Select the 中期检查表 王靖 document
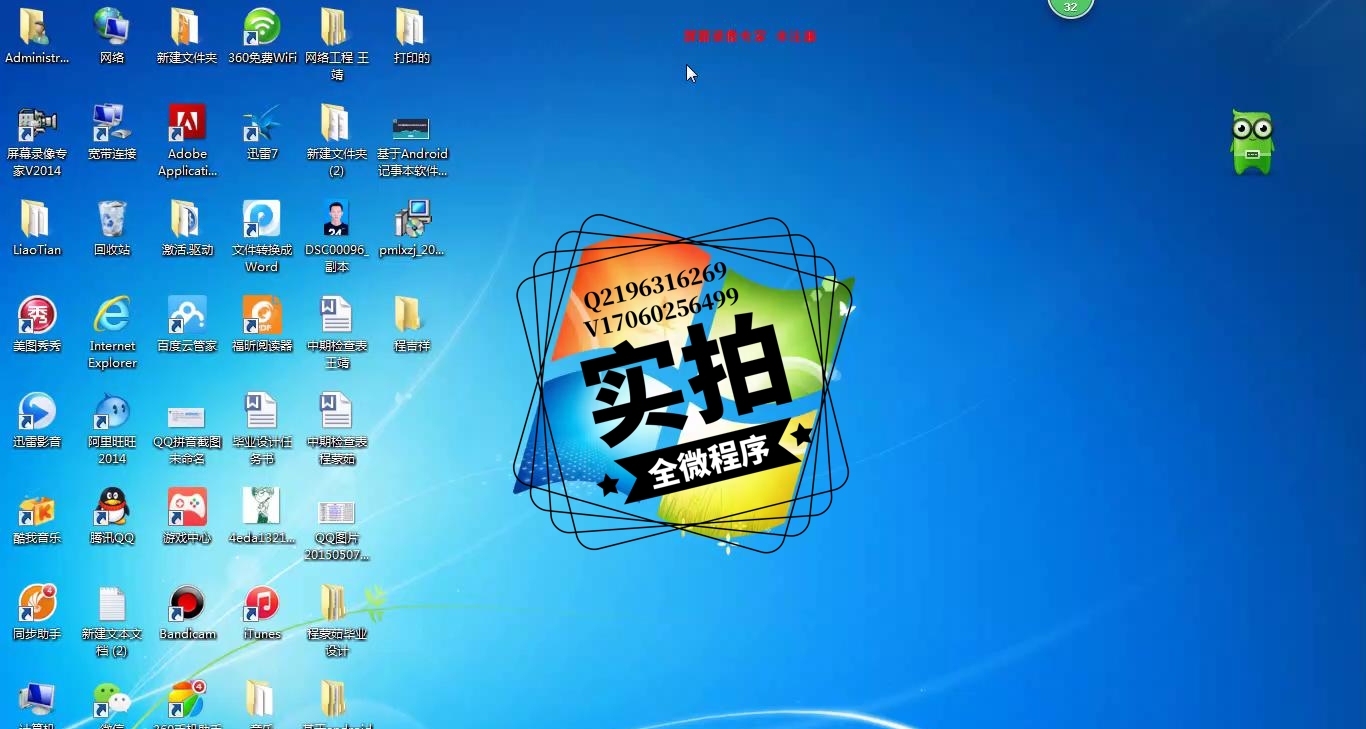Image resolution: width=1366 pixels, height=729 pixels. [x=337, y=333]
